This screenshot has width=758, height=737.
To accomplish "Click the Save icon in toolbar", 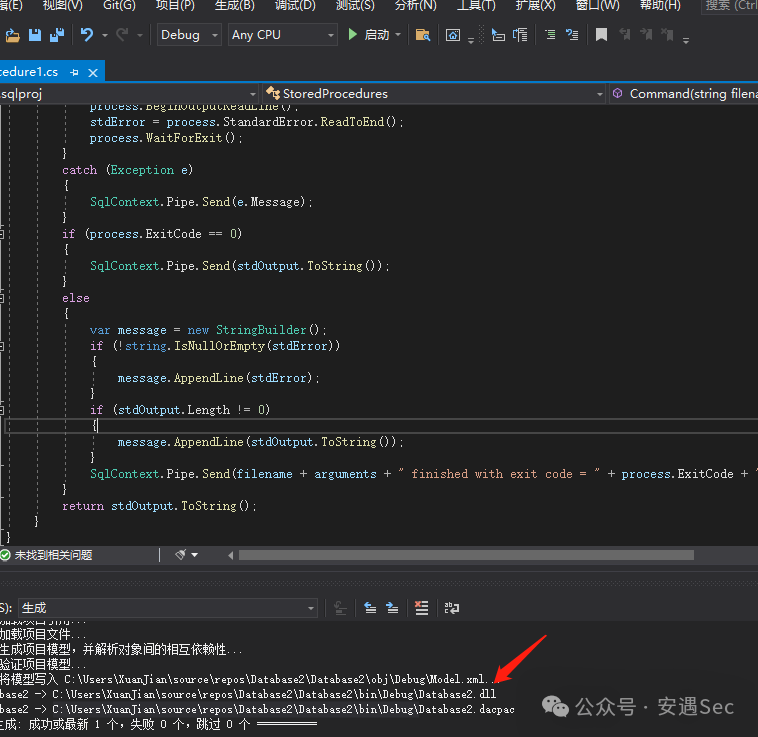I will (x=35, y=35).
